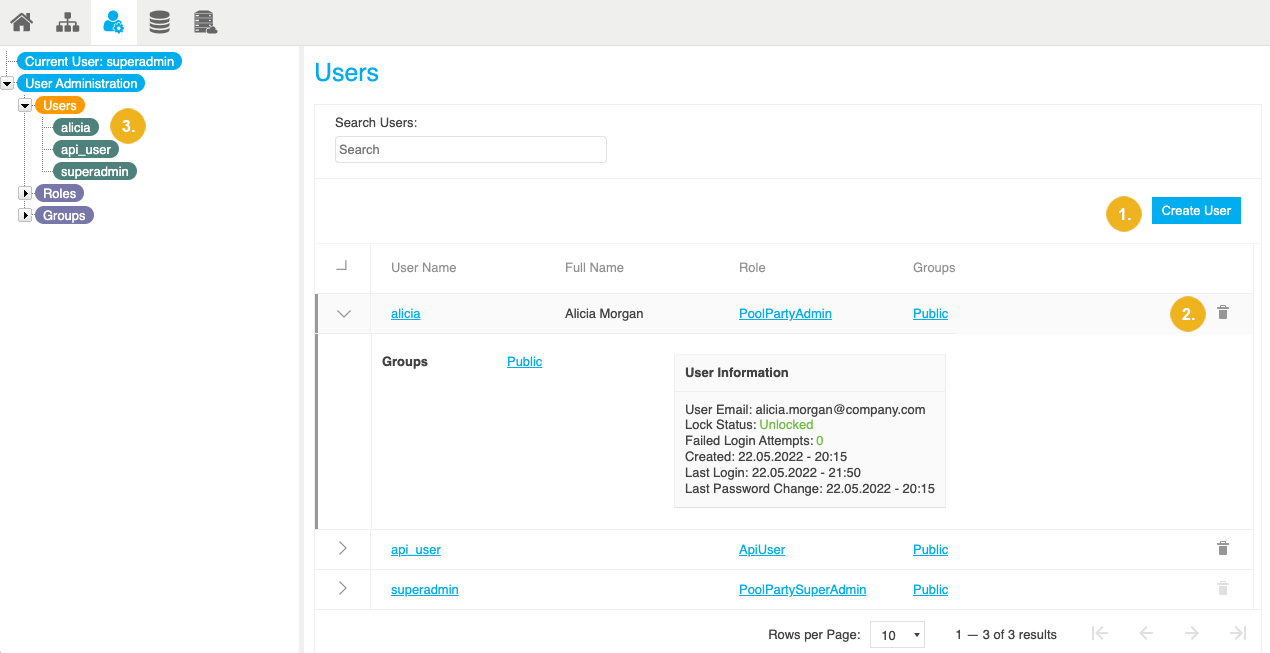Delete api_user with trash icon
The image size is (1270, 653).
tap(1222, 549)
